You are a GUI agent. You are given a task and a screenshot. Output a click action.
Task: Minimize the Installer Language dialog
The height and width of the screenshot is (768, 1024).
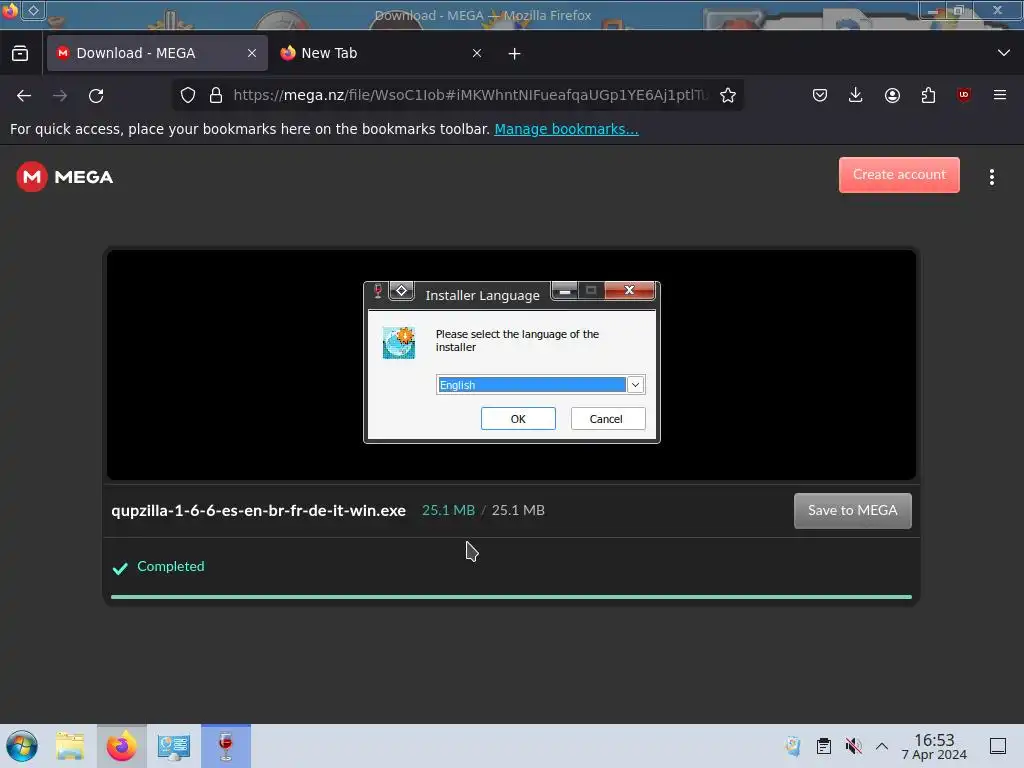[x=565, y=291]
